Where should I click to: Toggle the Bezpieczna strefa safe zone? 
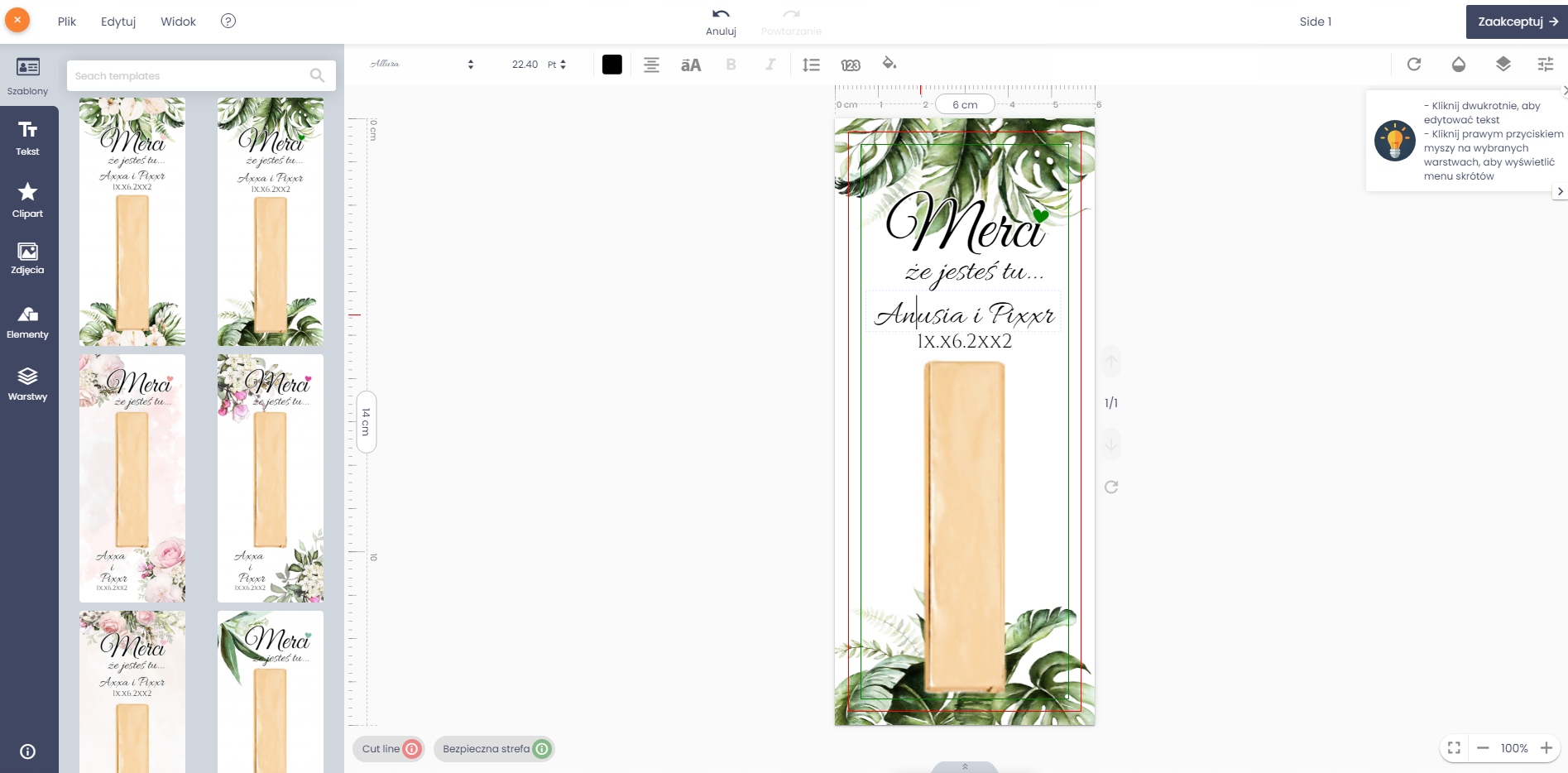click(494, 749)
